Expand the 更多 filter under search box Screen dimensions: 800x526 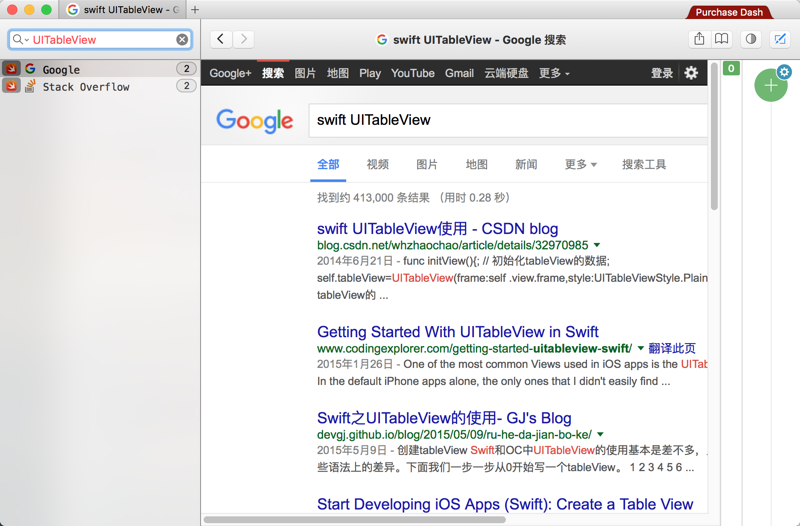tap(580, 164)
